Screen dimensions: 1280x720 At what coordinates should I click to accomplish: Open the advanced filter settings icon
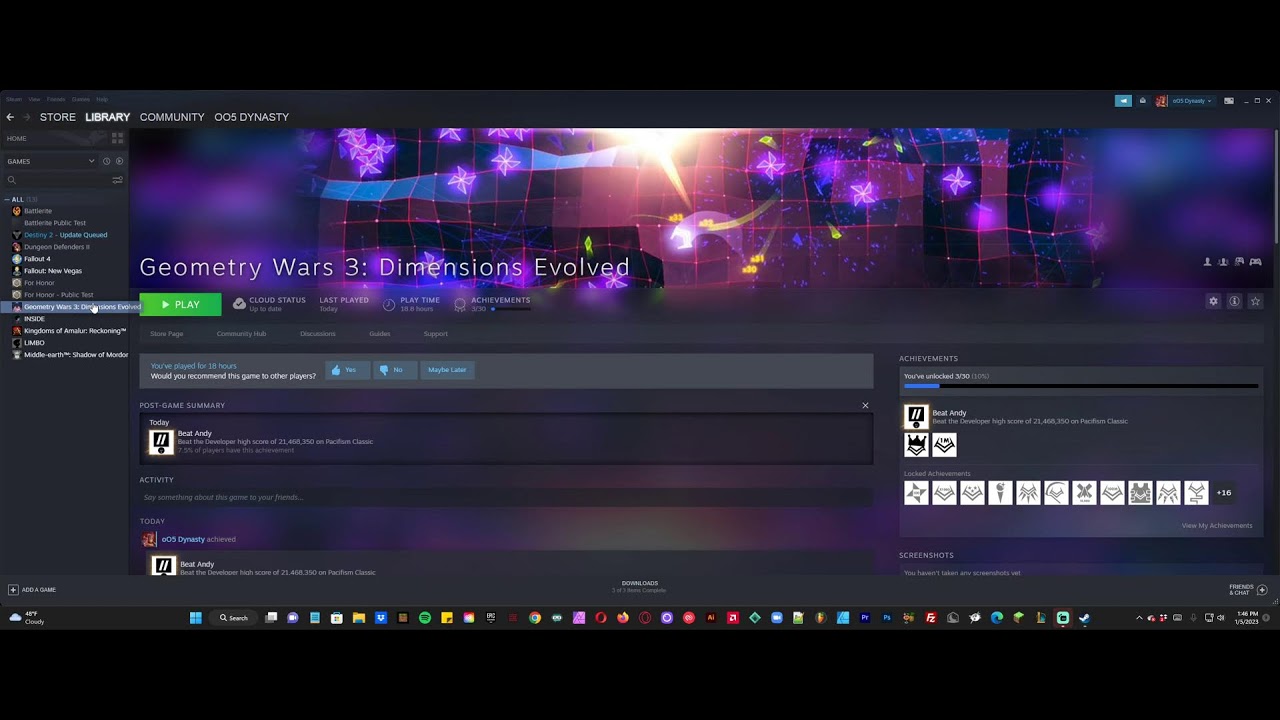[117, 180]
